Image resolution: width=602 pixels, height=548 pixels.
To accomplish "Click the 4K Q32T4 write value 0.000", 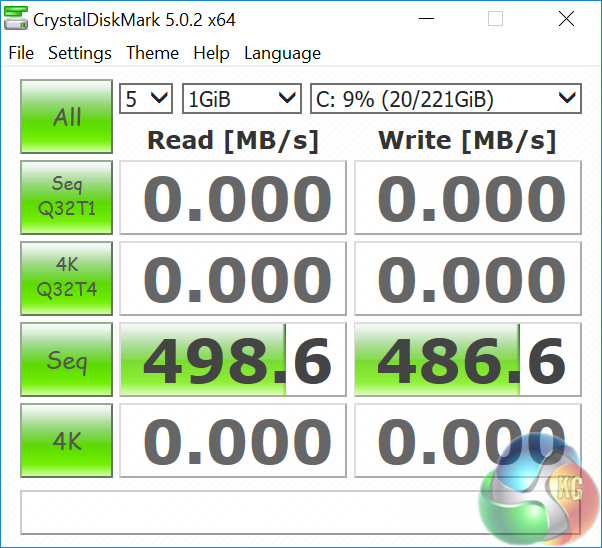I will coord(468,278).
